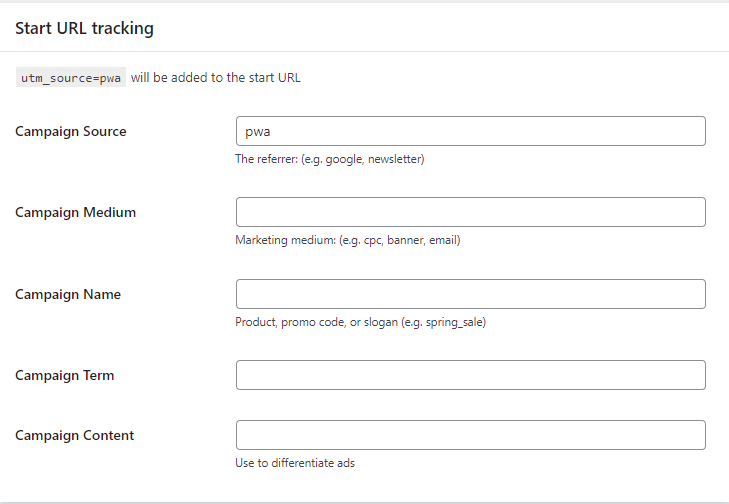
Task: Click the 'Marketing medium' hint text
Action: pos(348,240)
